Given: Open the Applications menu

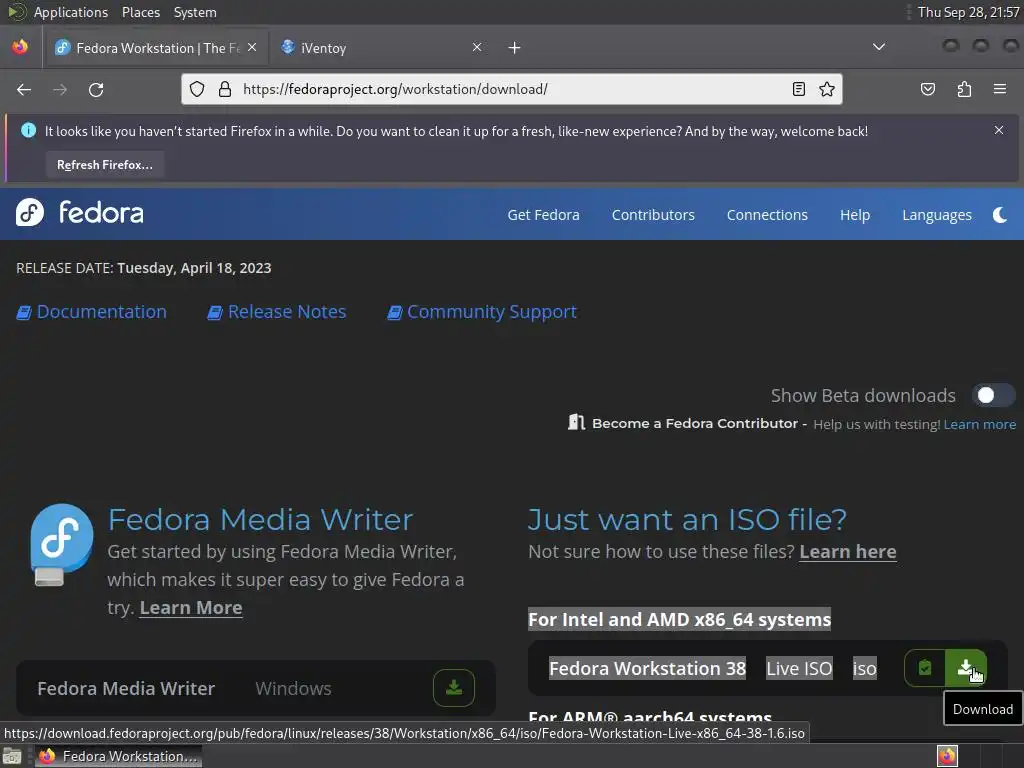Looking at the screenshot, I should coord(71,12).
